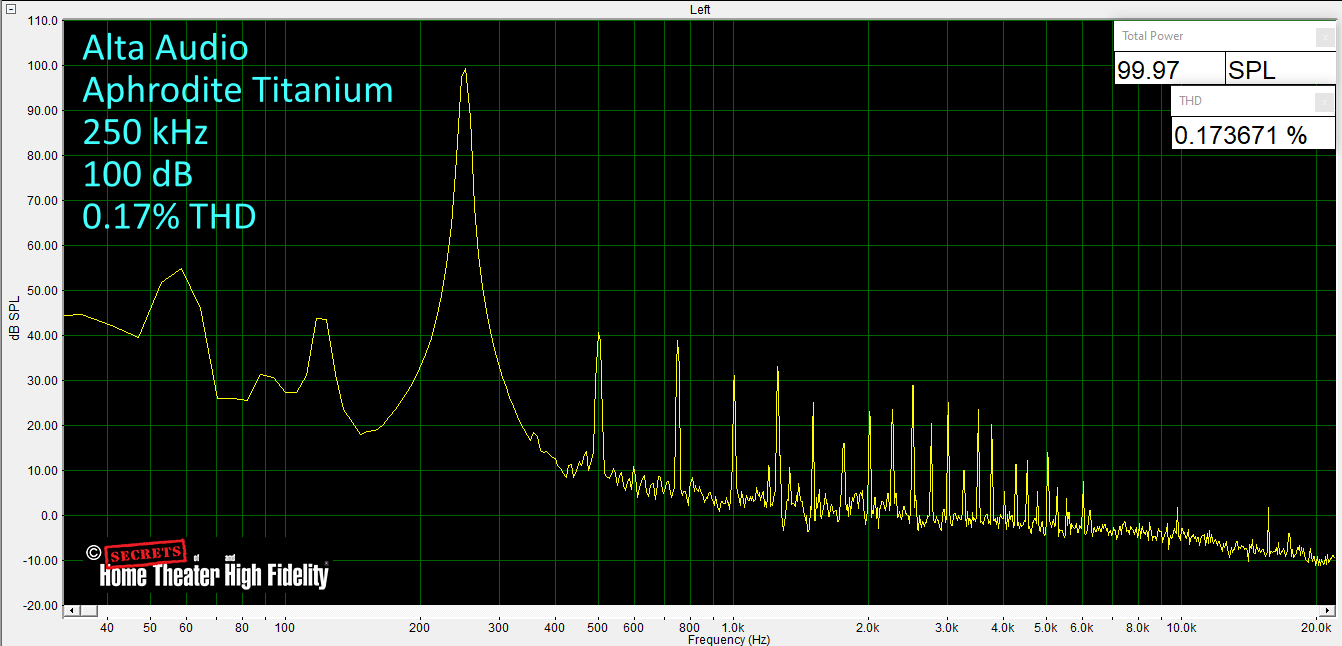The image size is (1342, 646).
Task: Click the Left channel title label
Action: (700, 9)
